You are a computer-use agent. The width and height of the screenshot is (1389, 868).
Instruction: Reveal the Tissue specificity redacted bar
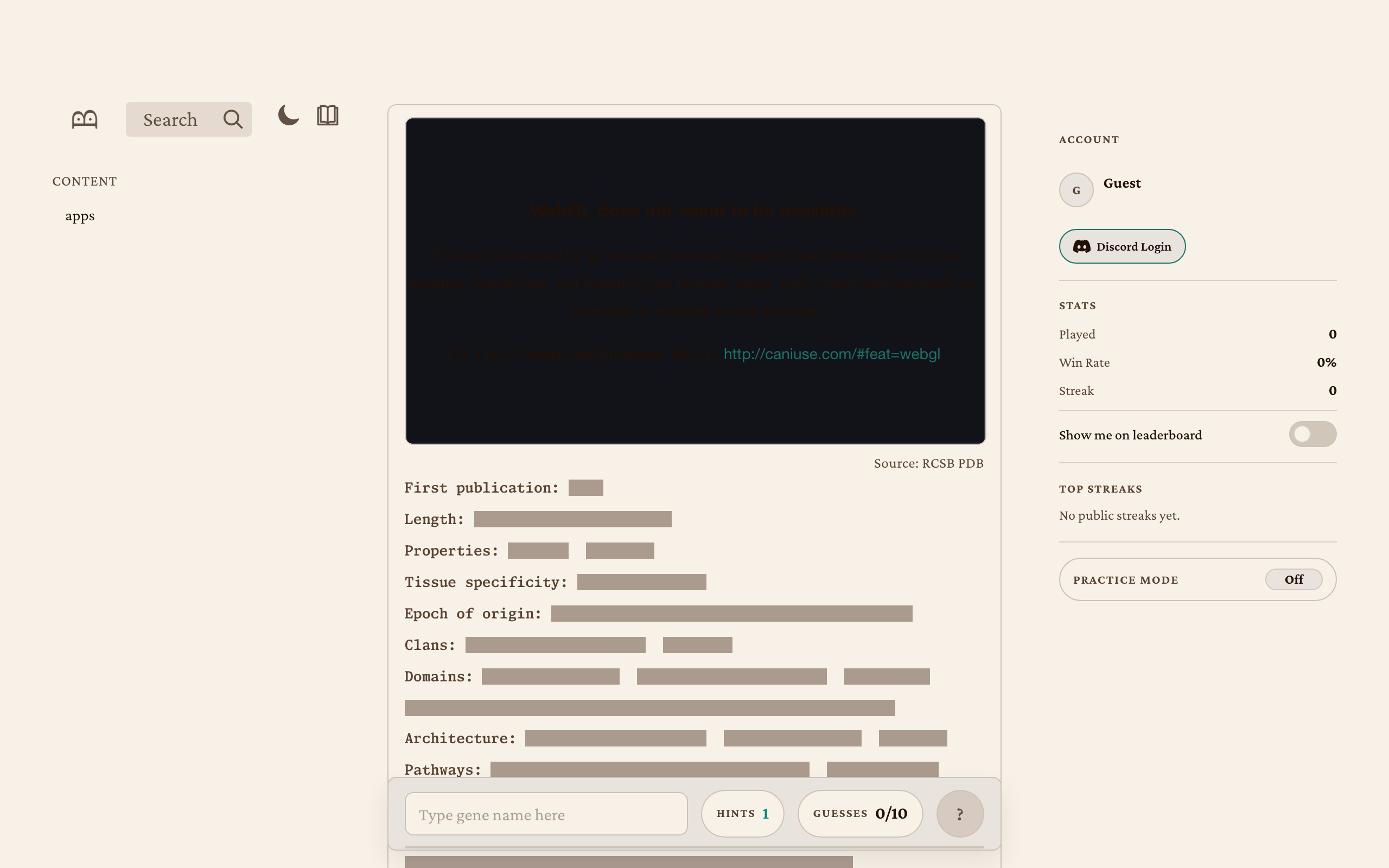[641, 582]
